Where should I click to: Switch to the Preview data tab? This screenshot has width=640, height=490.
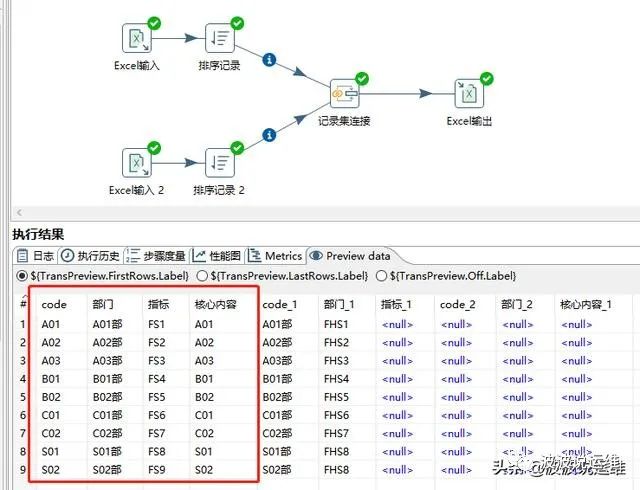click(x=350, y=256)
